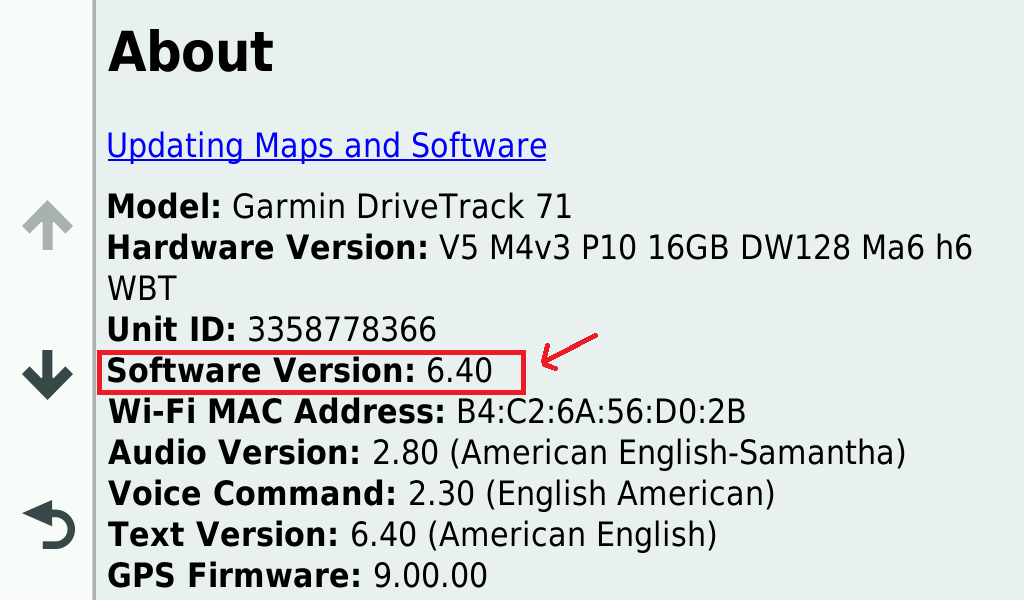Screen dimensions: 1024x600
Task: Go back using the return arrow
Action: [48, 526]
